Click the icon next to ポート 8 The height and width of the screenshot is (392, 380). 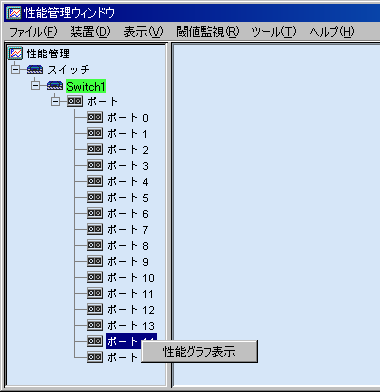pyautogui.click(x=95, y=245)
